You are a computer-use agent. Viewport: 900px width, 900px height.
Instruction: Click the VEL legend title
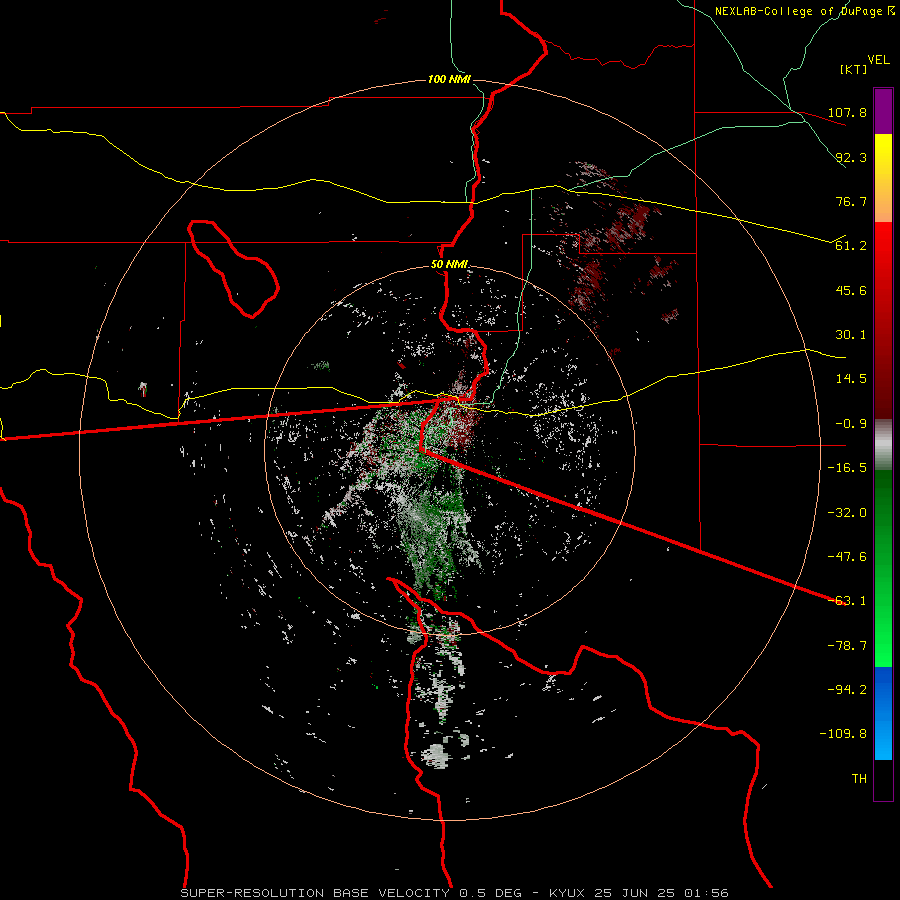(878, 60)
